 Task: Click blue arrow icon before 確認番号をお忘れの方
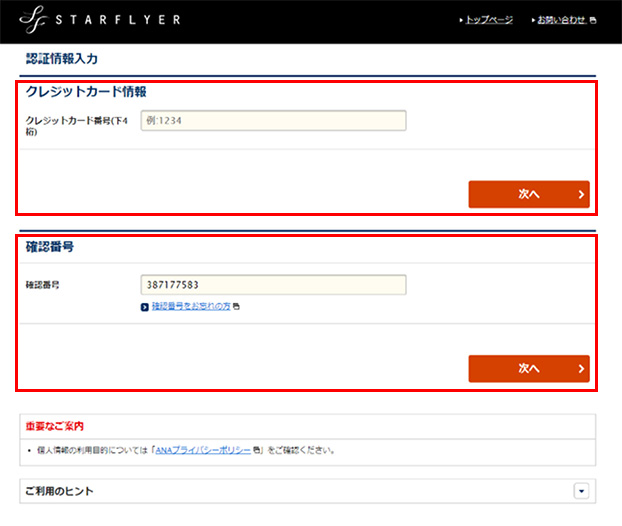tap(146, 307)
